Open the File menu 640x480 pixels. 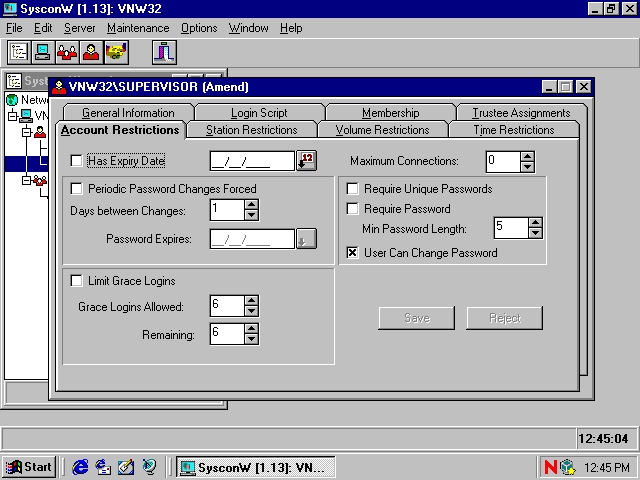pos(14,28)
